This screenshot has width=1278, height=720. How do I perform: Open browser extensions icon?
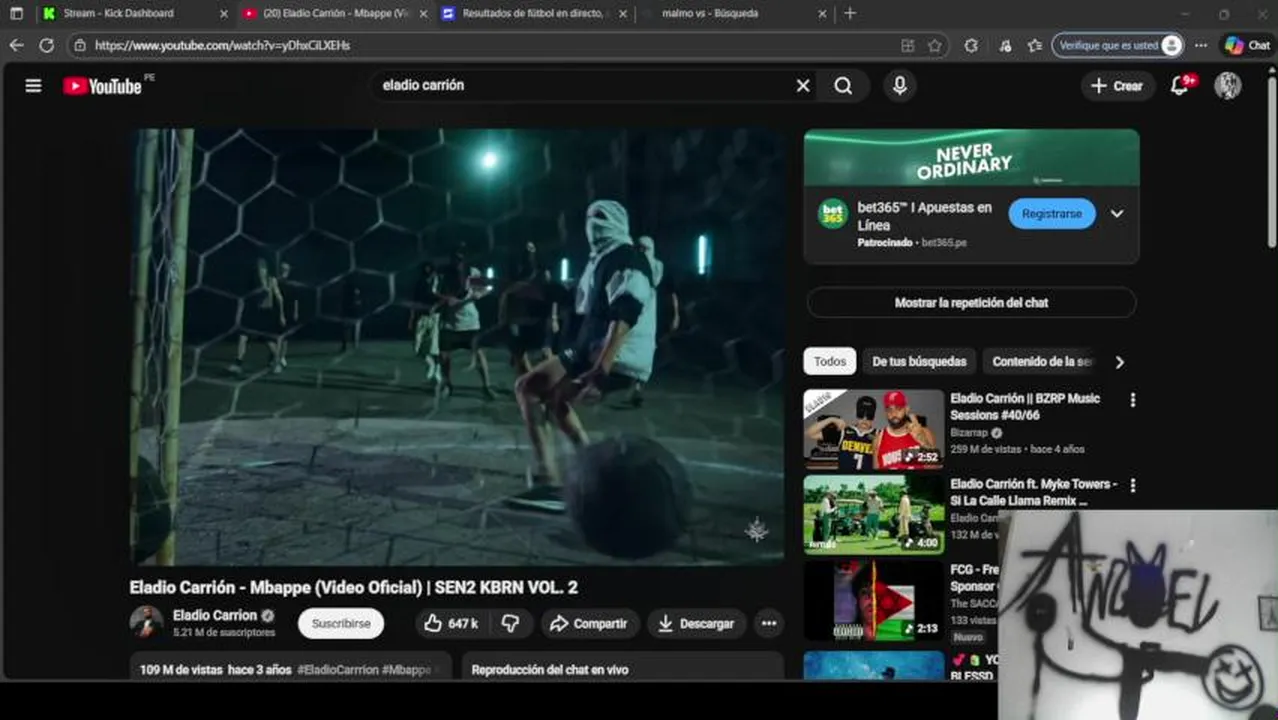[971, 45]
